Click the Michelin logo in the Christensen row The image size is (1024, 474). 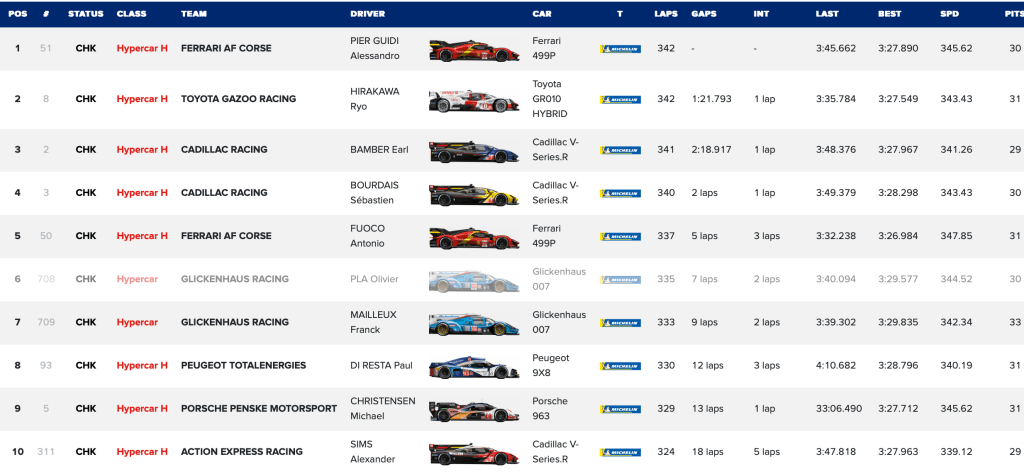[x=620, y=409]
